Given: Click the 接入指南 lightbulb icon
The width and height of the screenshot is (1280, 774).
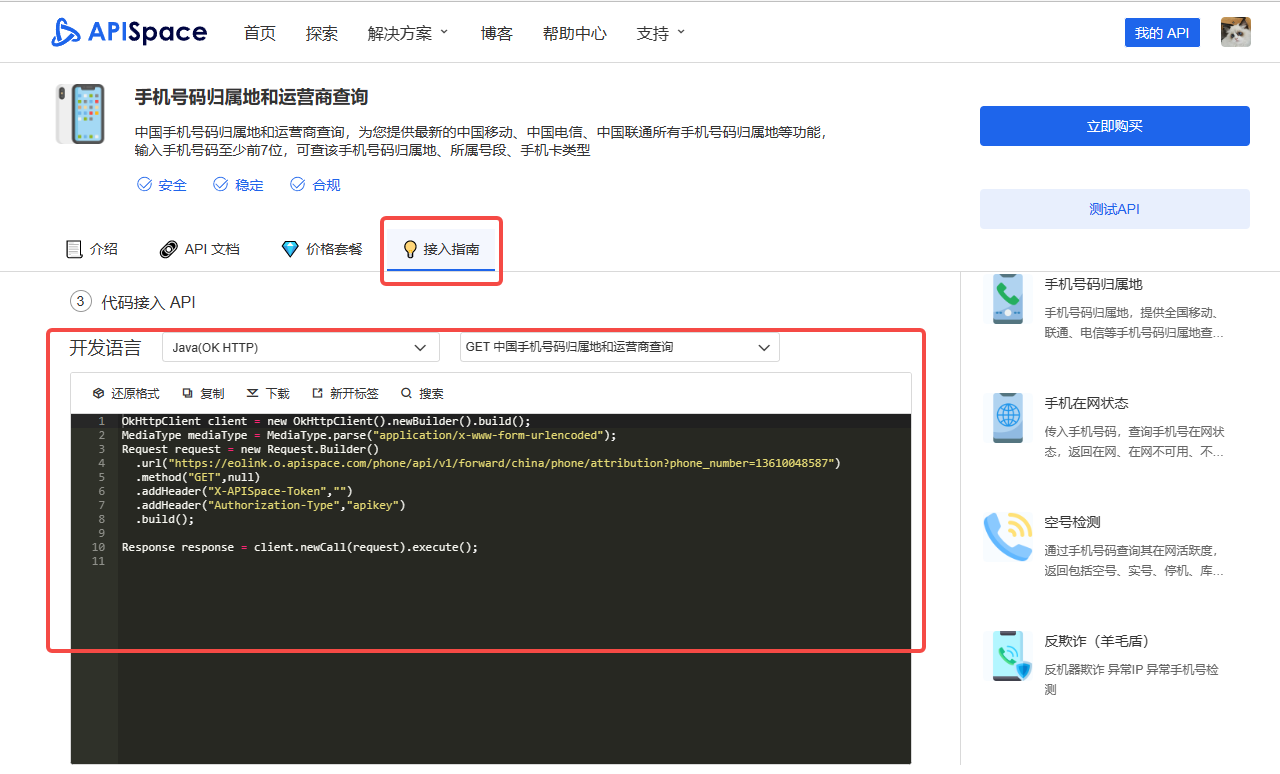Looking at the screenshot, I should point(409,249).
